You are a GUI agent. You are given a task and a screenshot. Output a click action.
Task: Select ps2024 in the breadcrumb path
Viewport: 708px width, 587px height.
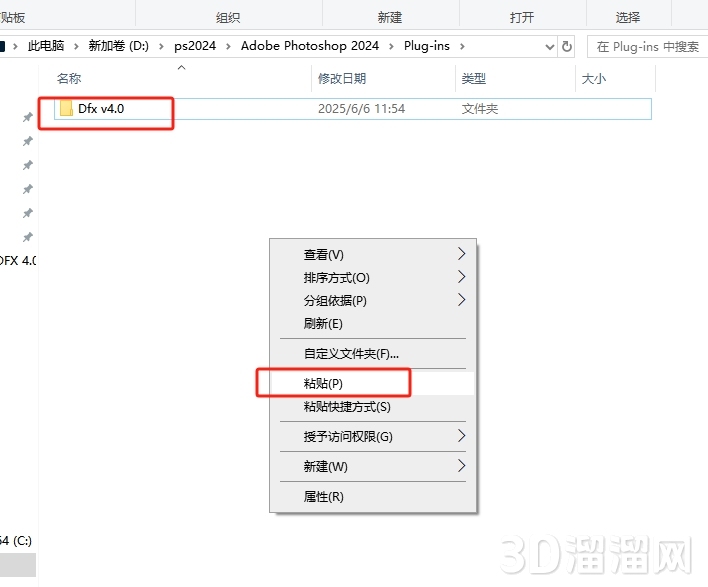point(195,46)
